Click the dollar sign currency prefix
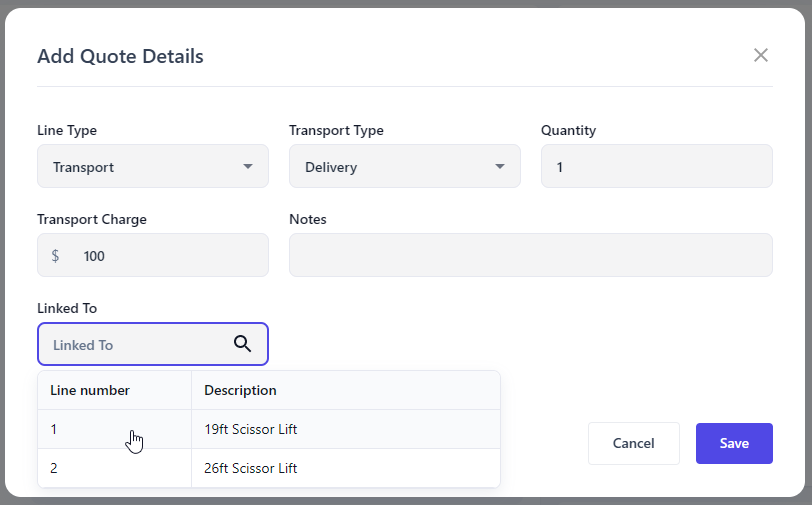The width and height of the screenshot is (812, 505). (56, 256)
